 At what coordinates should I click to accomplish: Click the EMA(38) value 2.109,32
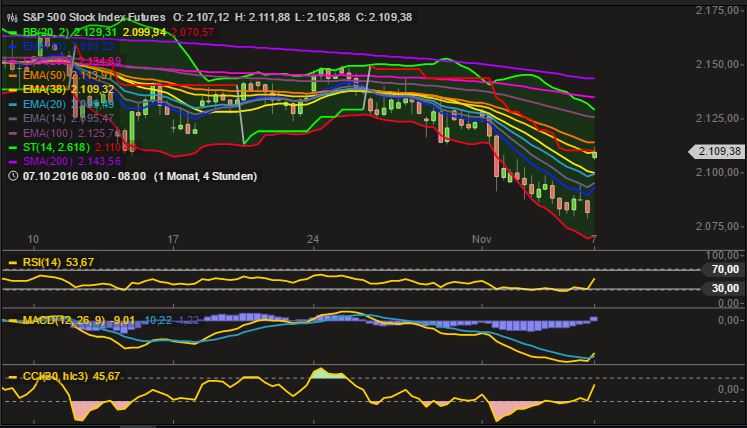(x=92, y=90)
